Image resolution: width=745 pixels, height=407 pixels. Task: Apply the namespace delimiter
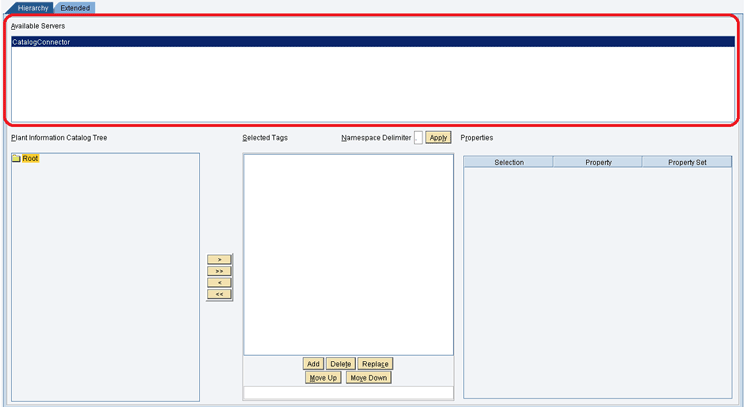click(438, 137)
